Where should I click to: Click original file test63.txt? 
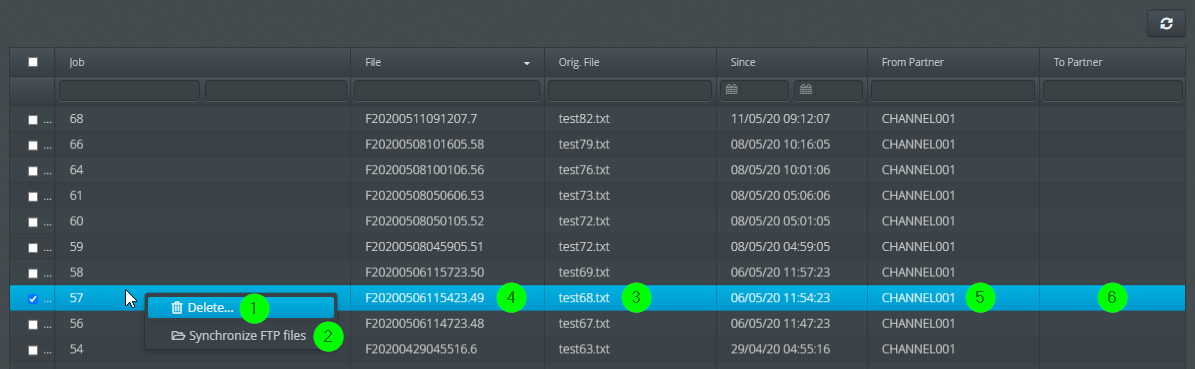click(584, 349)
